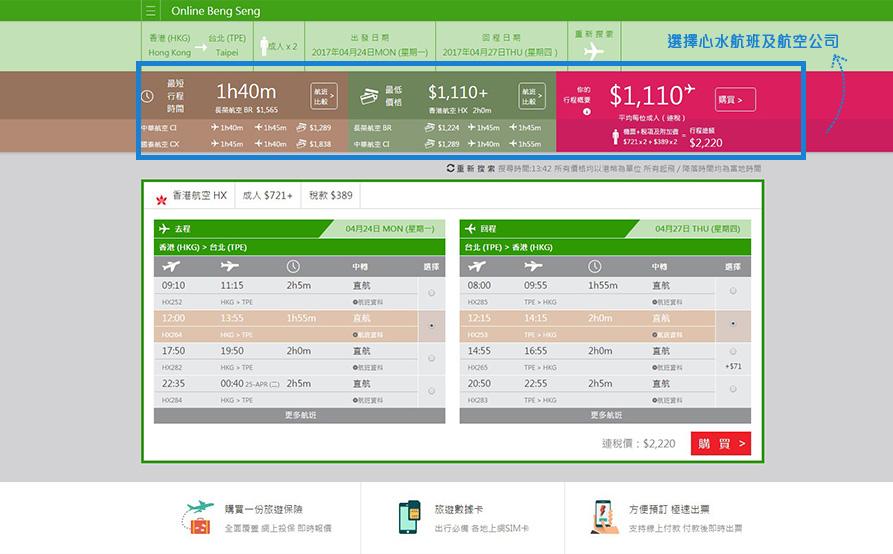This screenshot has height=554, width=893.
Task: Click the arrow icon between Hong Kong and Taipei
Action: tap(201, 47)
